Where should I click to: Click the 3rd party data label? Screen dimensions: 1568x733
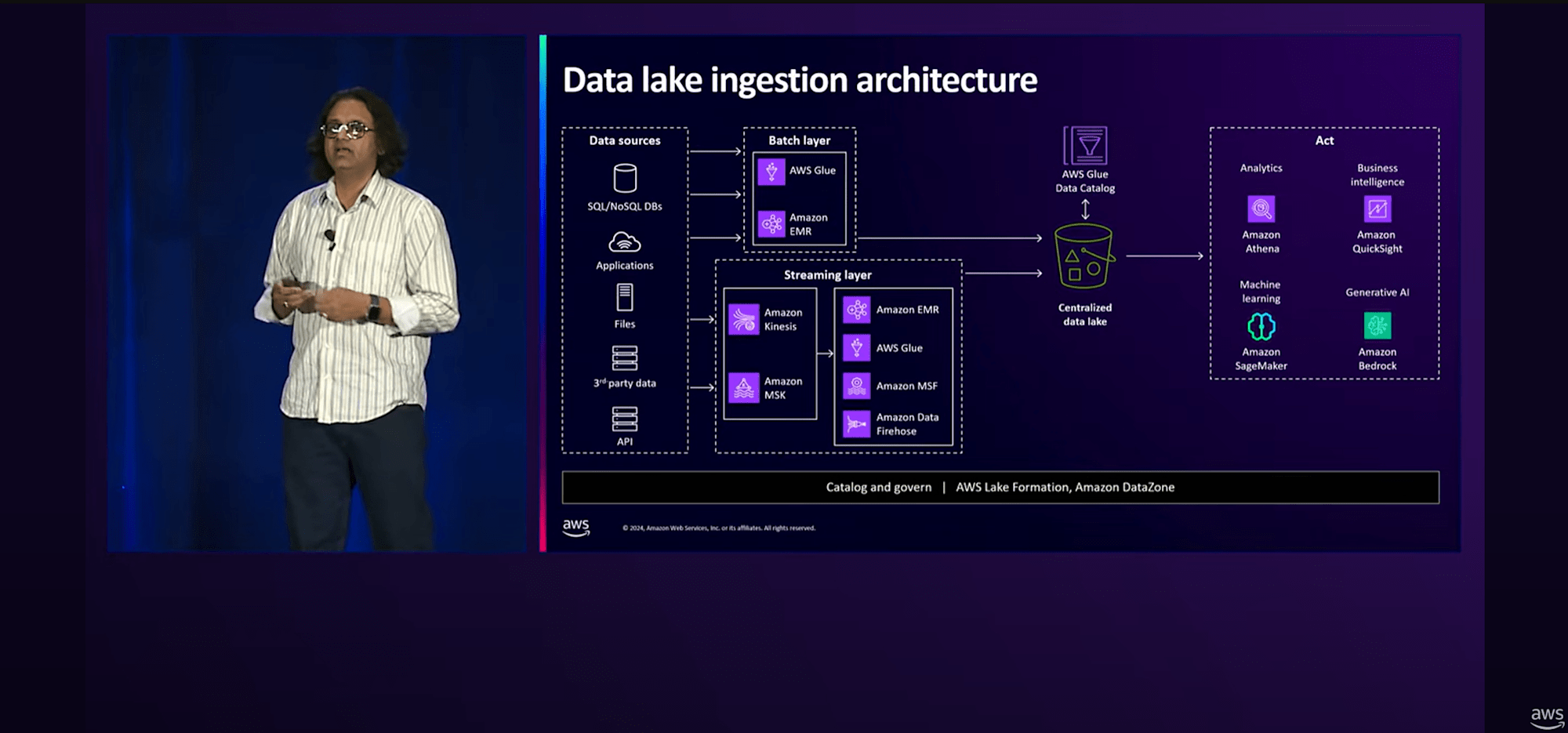(x=625, y=383)
